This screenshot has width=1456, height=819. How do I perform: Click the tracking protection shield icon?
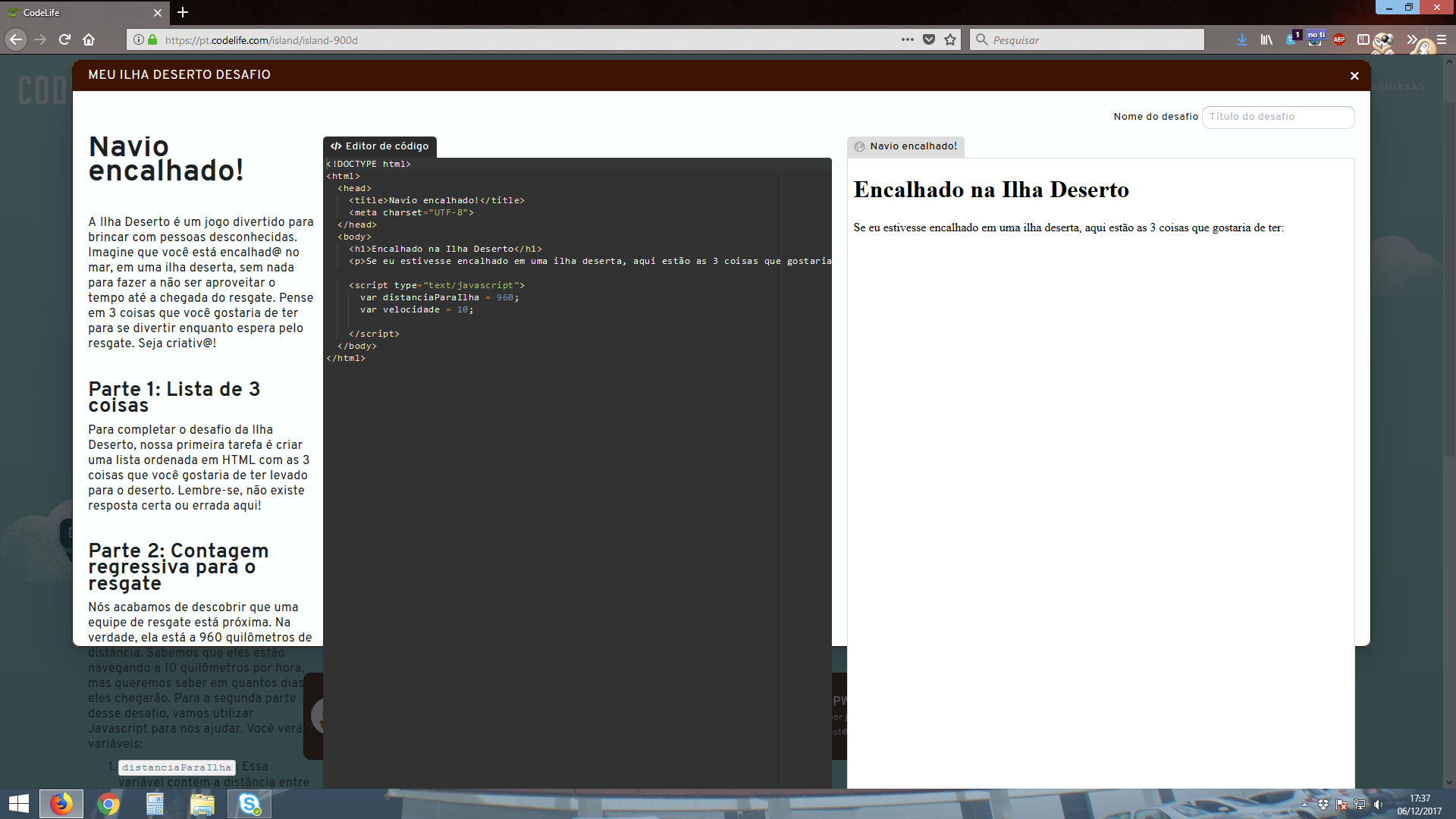tap(929, 39)
